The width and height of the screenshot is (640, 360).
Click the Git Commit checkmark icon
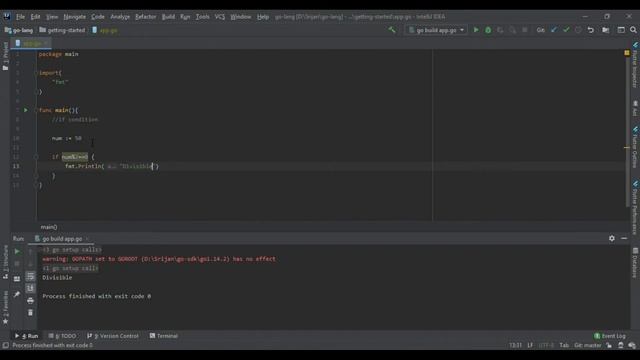[566, 30]
